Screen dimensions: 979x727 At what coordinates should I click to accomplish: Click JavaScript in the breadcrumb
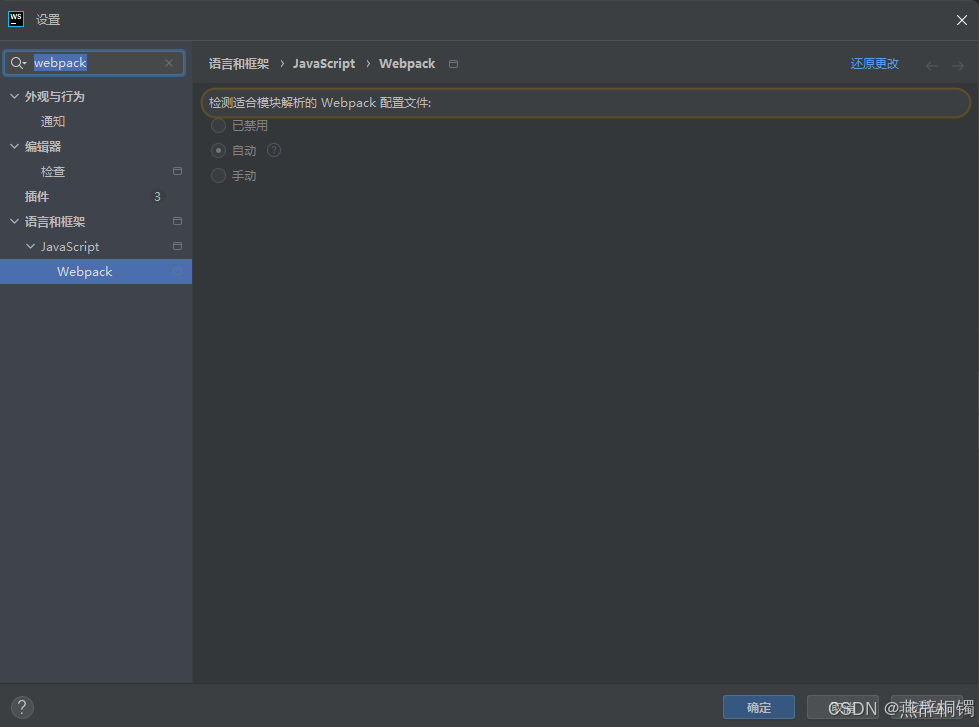click(x=323, y=64)
